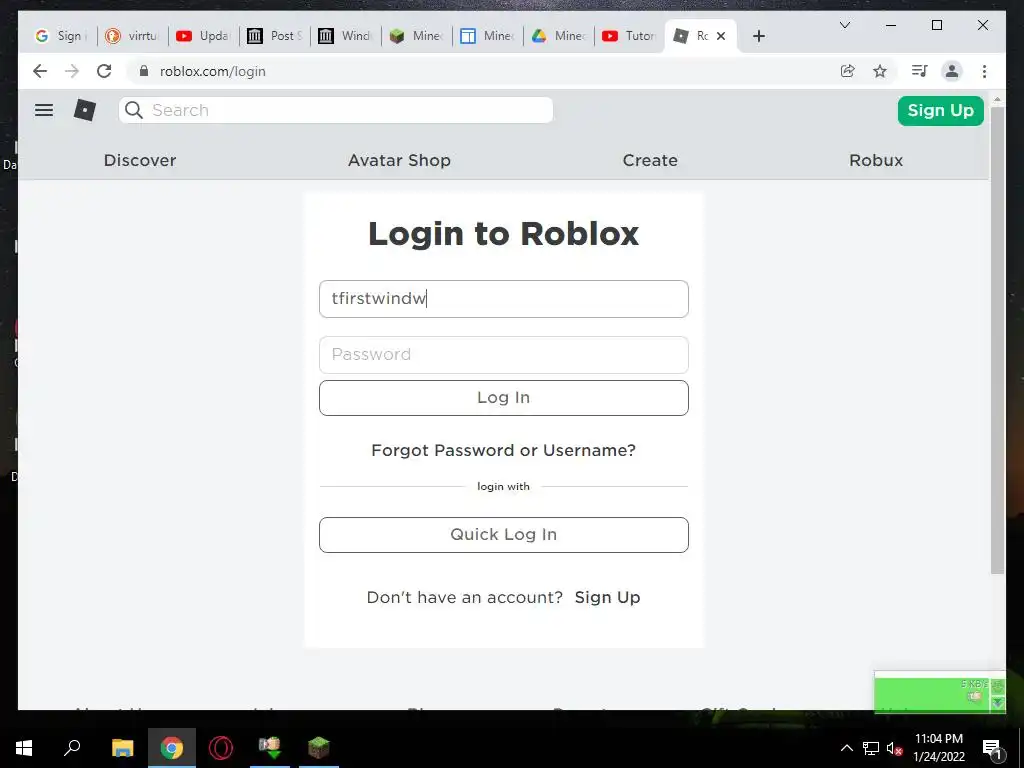Click the padlock site info icon
The height and width of the screenshot is (768, 1024).
pos(144,71)
